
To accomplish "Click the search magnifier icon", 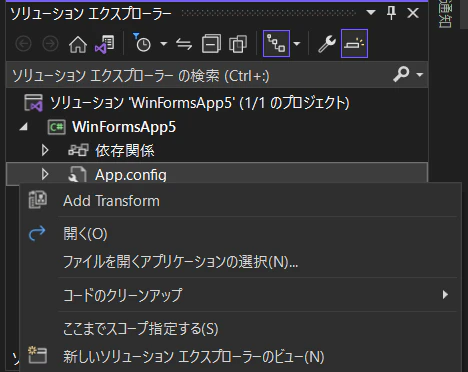I will (401, 74).
